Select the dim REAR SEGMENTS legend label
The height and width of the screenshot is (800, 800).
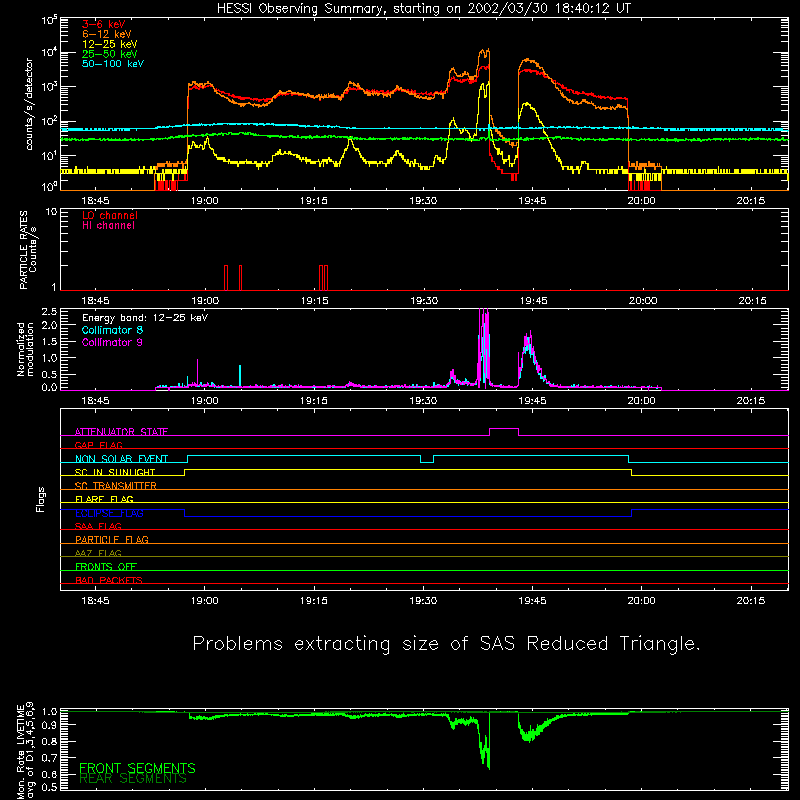coord(133,779)
